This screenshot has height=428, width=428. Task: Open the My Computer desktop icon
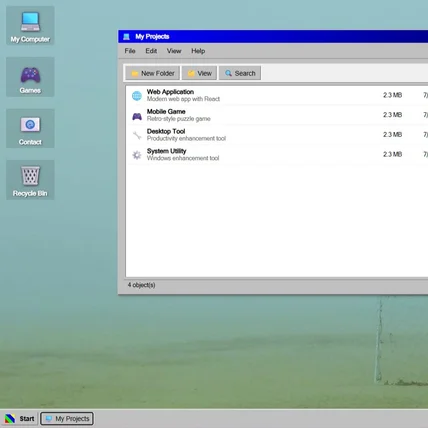(30, 26)
